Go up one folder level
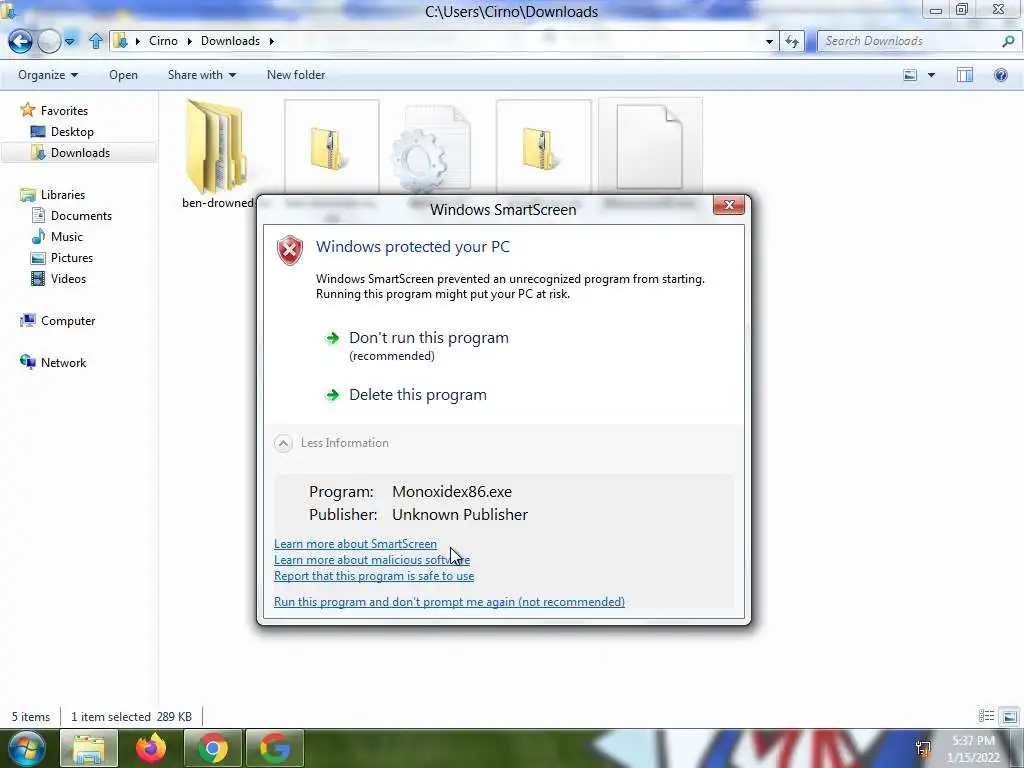1024x768 pixels. point(95,41)
